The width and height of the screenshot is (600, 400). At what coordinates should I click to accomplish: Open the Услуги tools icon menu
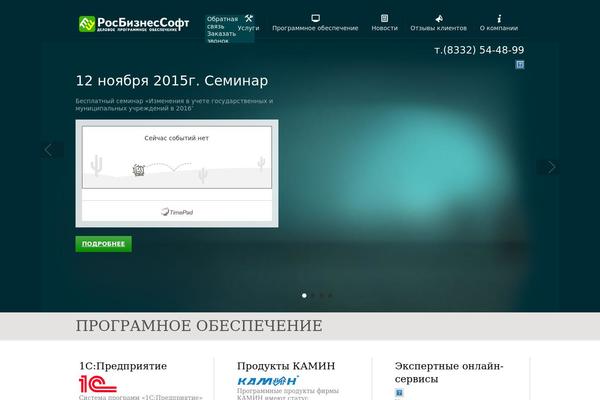pyautogui.click(x=249, y=18)
